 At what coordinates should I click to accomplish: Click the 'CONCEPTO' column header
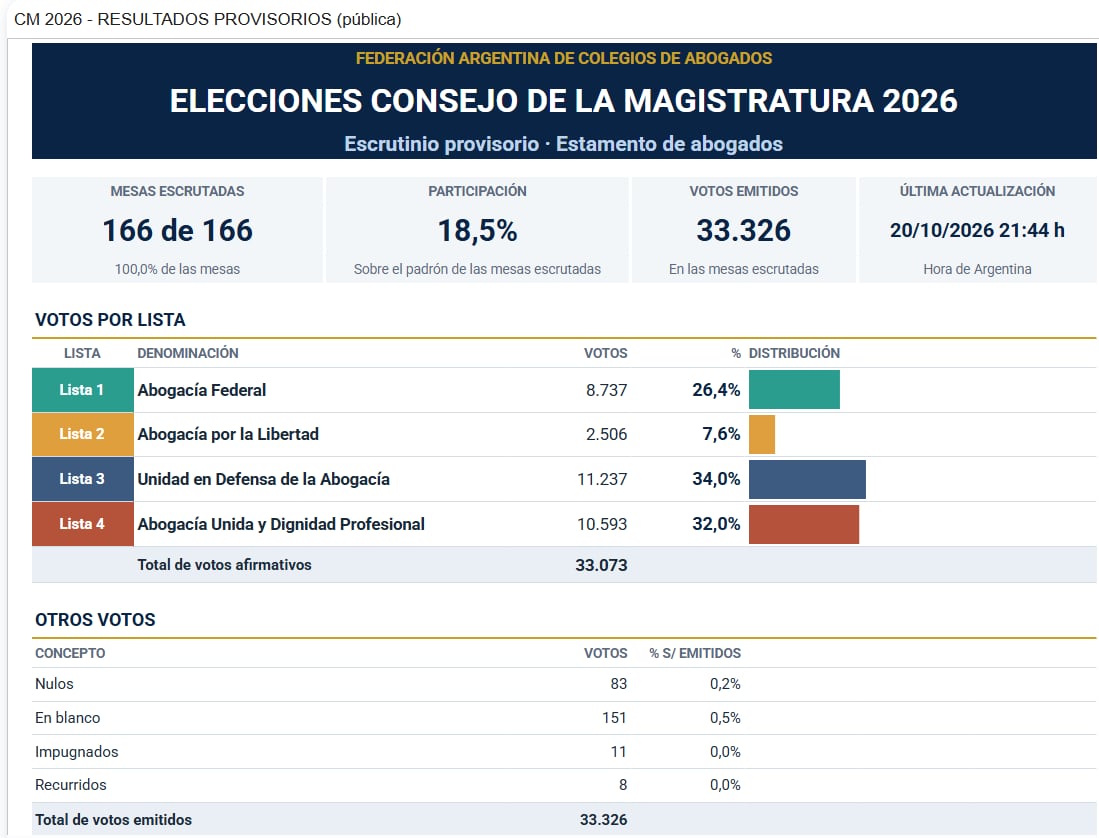(70, 653)
